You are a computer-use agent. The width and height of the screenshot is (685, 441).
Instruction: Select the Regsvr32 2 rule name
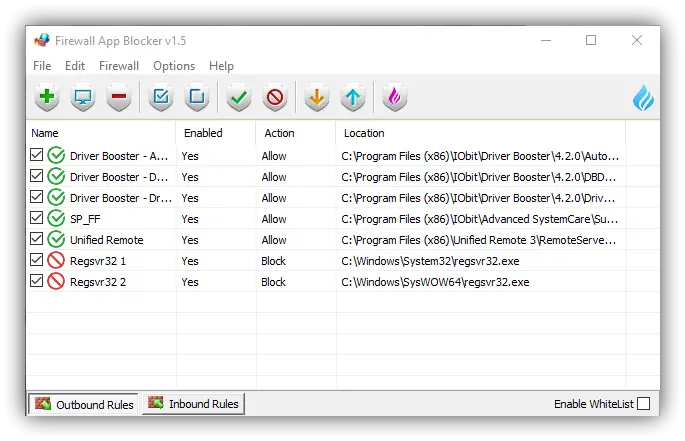click(x=98, y=282)
